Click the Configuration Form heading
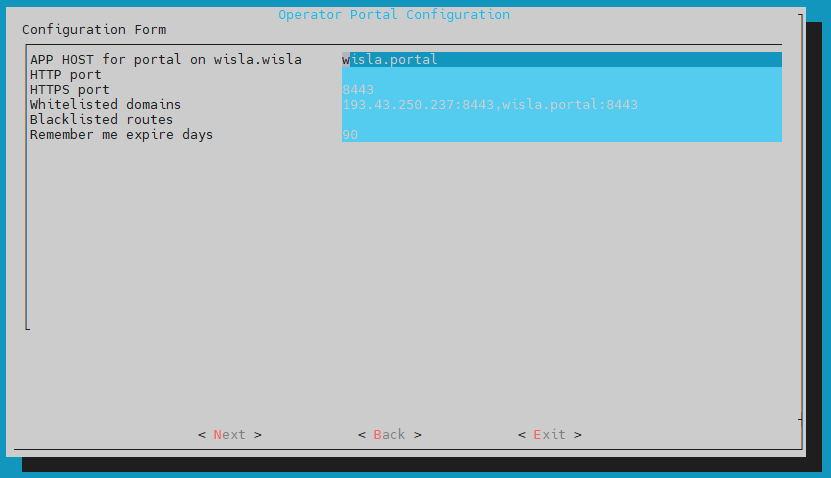Image resolution: width=831 pixels, height=478 pixels. pyautogui.click(x=94, y=30)
